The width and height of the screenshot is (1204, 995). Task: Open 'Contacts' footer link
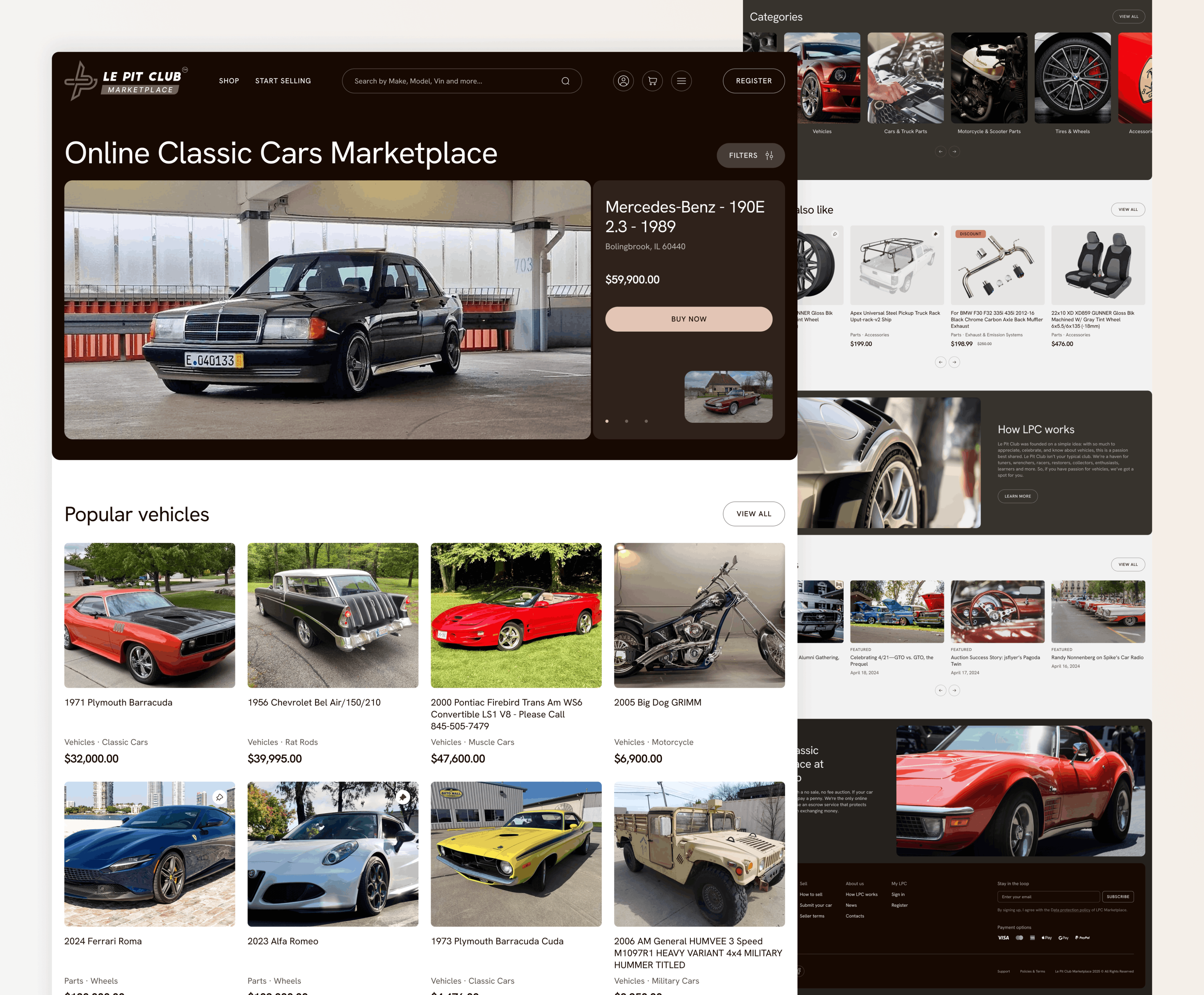coord(854,916)
